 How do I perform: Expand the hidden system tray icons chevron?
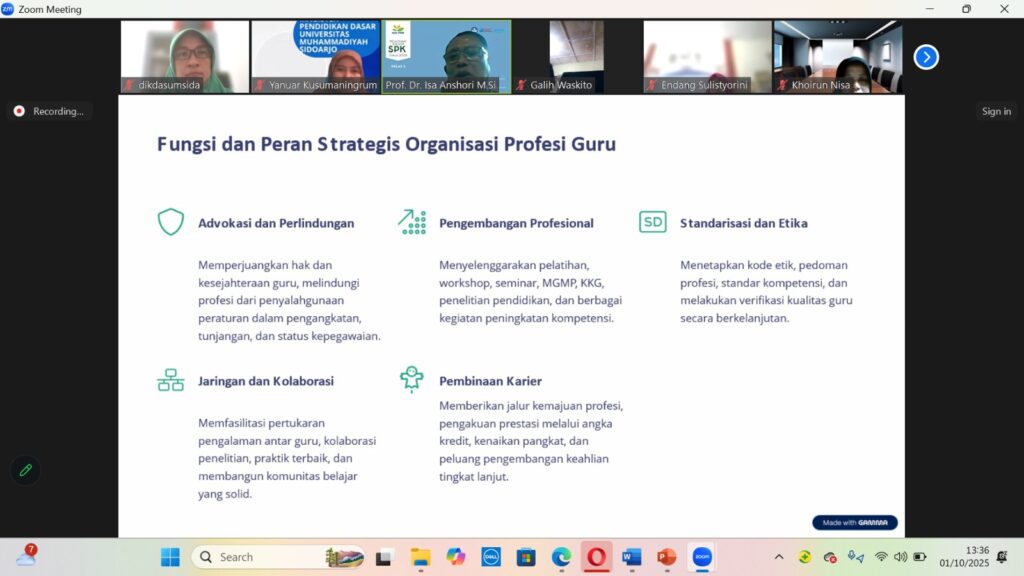click(779, 557)
